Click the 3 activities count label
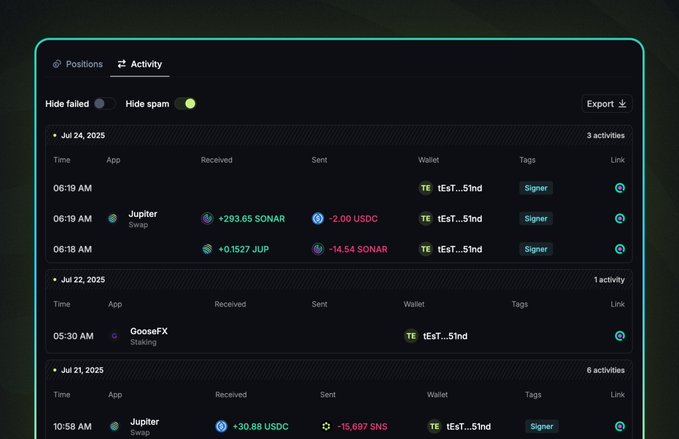 tap(605, 136)
